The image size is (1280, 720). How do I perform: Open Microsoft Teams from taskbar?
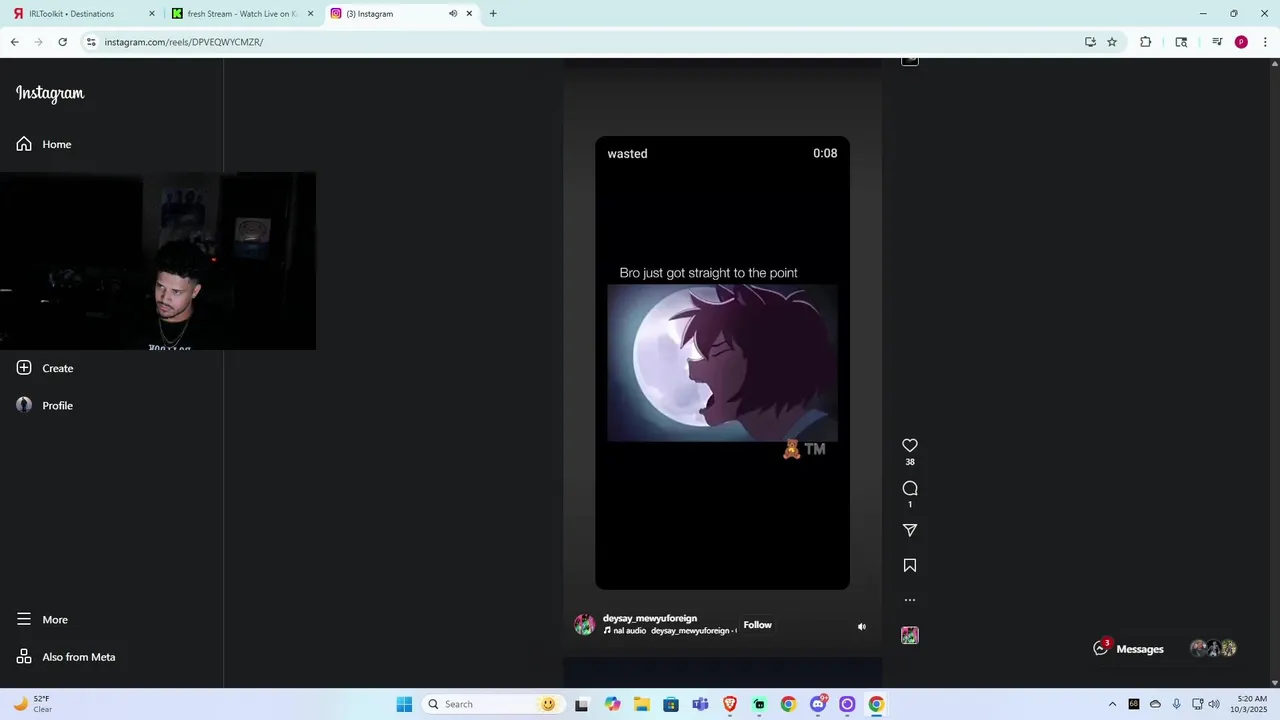(x=700, y=704)
